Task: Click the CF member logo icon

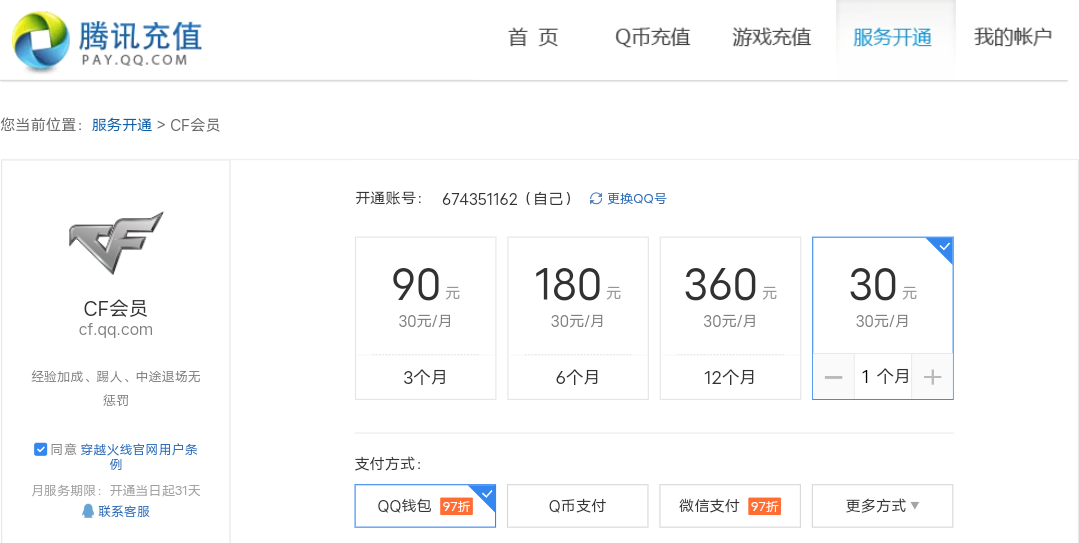Action: [x=116, y=242]
